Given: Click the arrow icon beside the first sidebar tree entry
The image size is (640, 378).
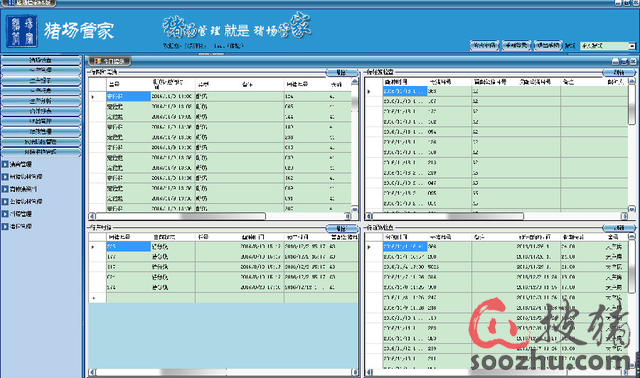Looking at the screenshot, I should 5,164.
